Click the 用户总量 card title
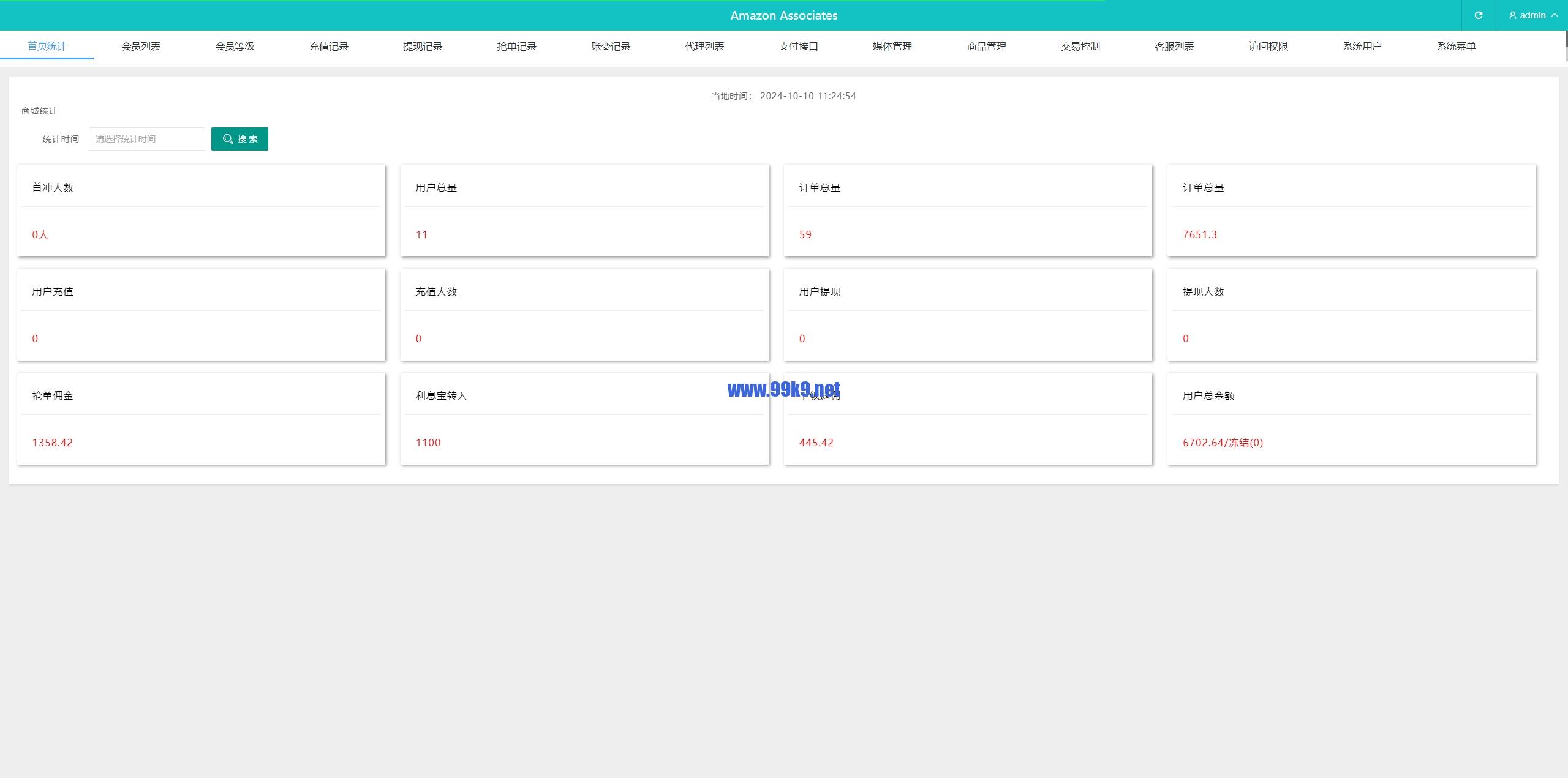1568x778 pixels. [436, 188]
